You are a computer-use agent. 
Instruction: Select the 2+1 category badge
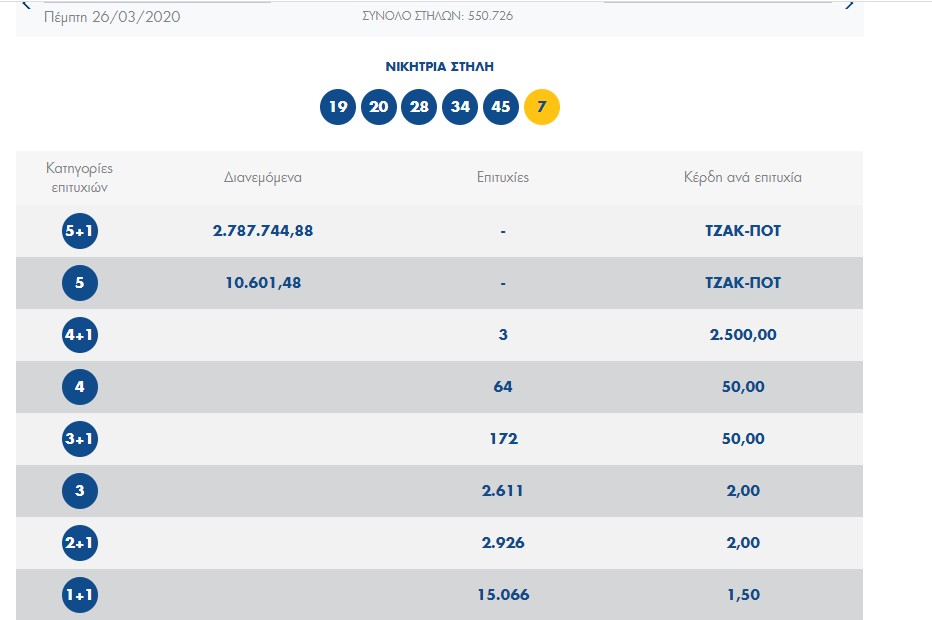[x=80, y=543]
